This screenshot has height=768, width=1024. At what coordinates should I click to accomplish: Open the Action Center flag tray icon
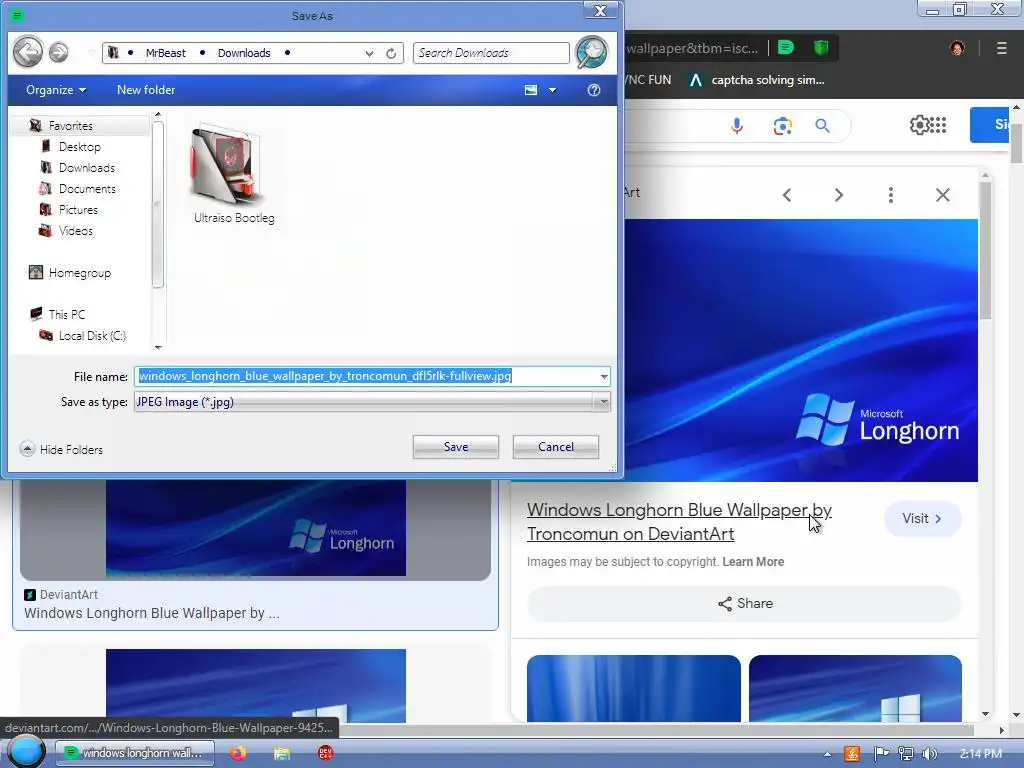coord(881,754)
